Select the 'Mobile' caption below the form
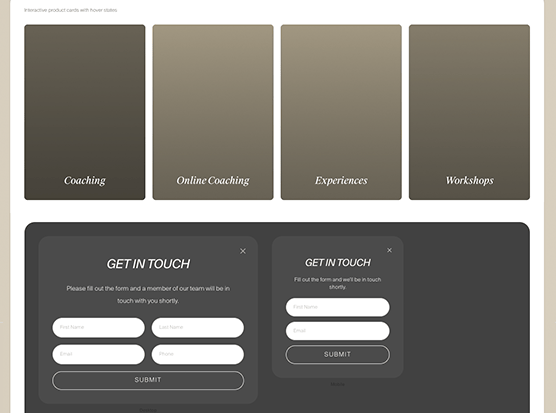Viewport: 556px width, 413px height. [338, 384]
